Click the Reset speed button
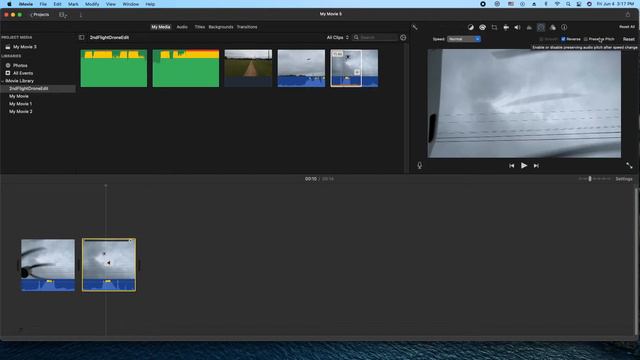Viewport: 640px width, 360px height. point(629,39)
